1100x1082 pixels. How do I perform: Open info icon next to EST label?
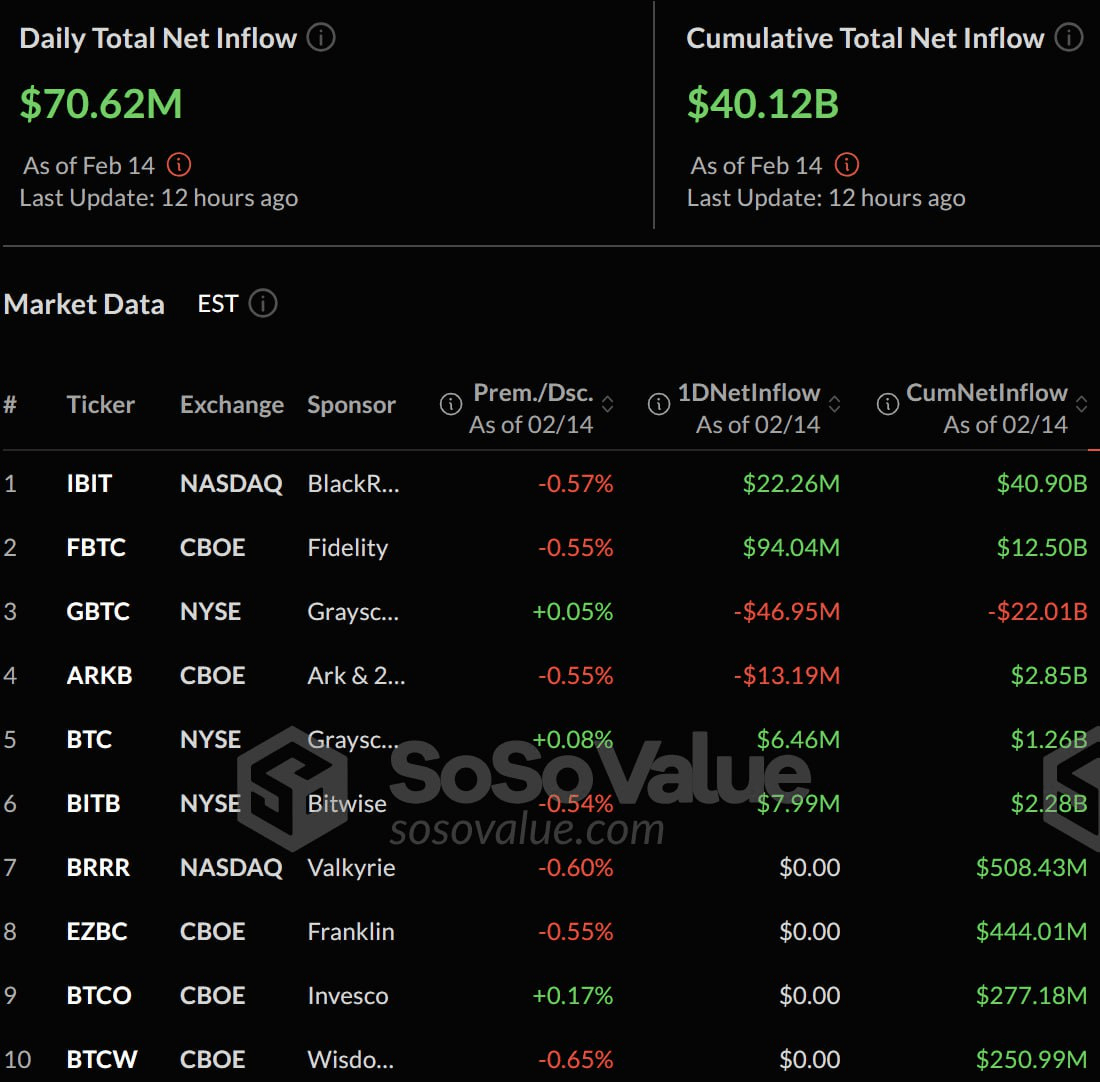pyautogui.click(x=263, y=303)
